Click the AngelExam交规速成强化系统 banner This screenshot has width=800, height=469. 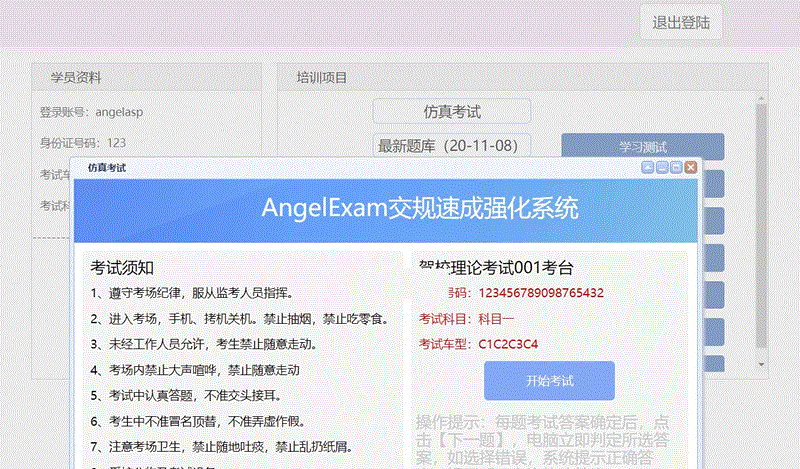pos(419,208)
